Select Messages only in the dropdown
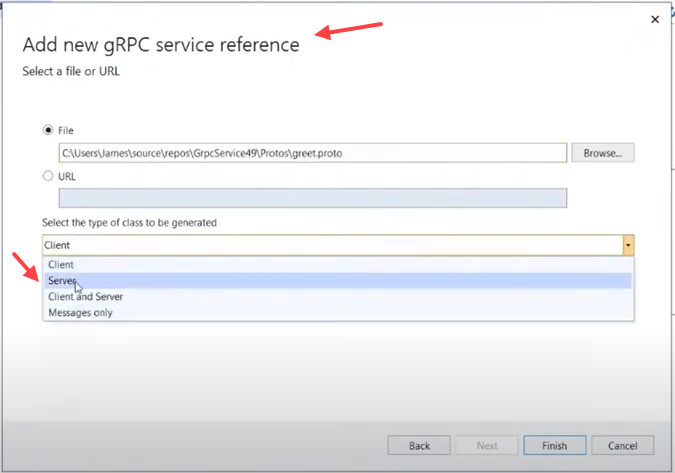675x473 pixels. [x=80, y=313]
